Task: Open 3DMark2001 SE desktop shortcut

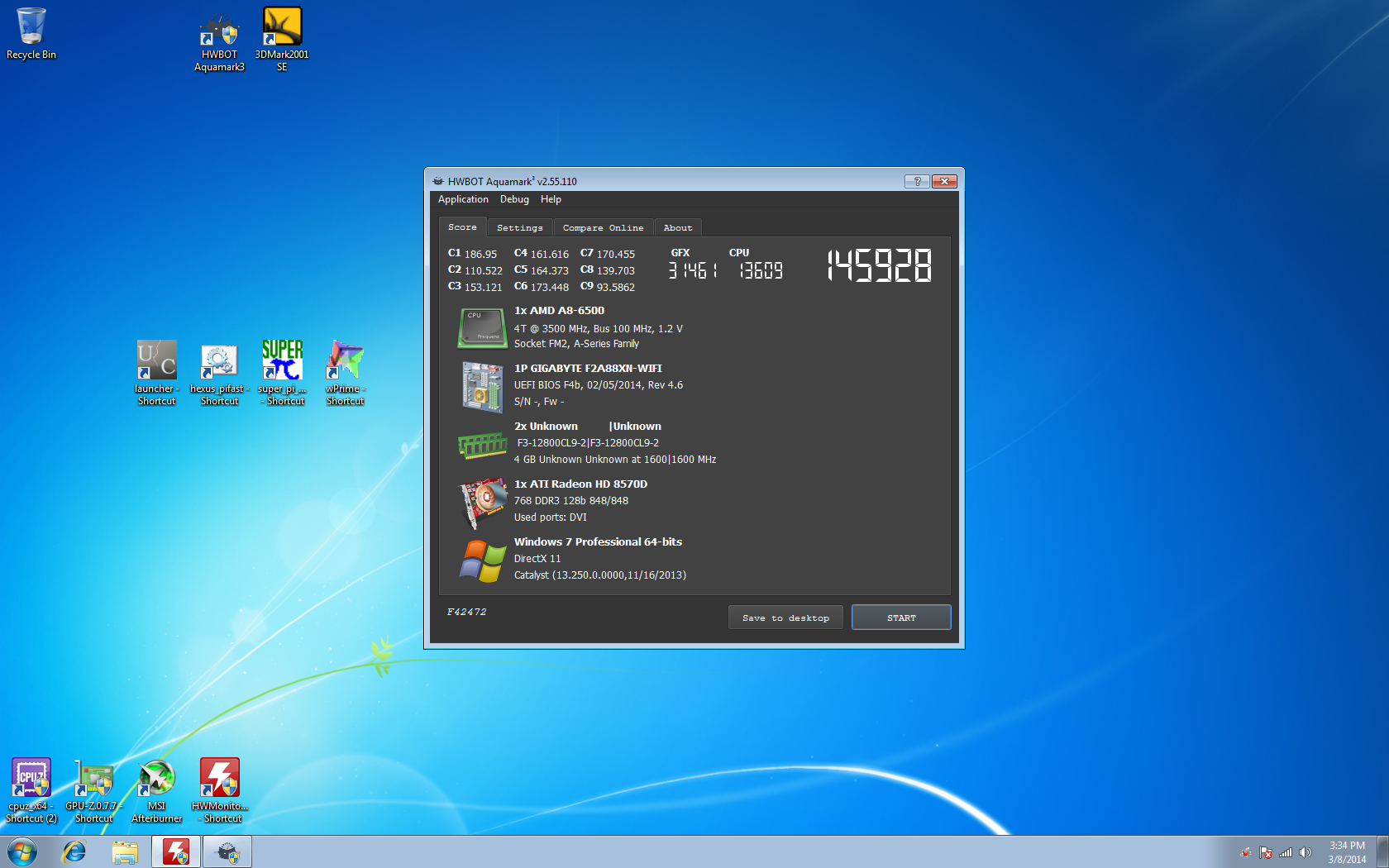Action: pos(282,41)
